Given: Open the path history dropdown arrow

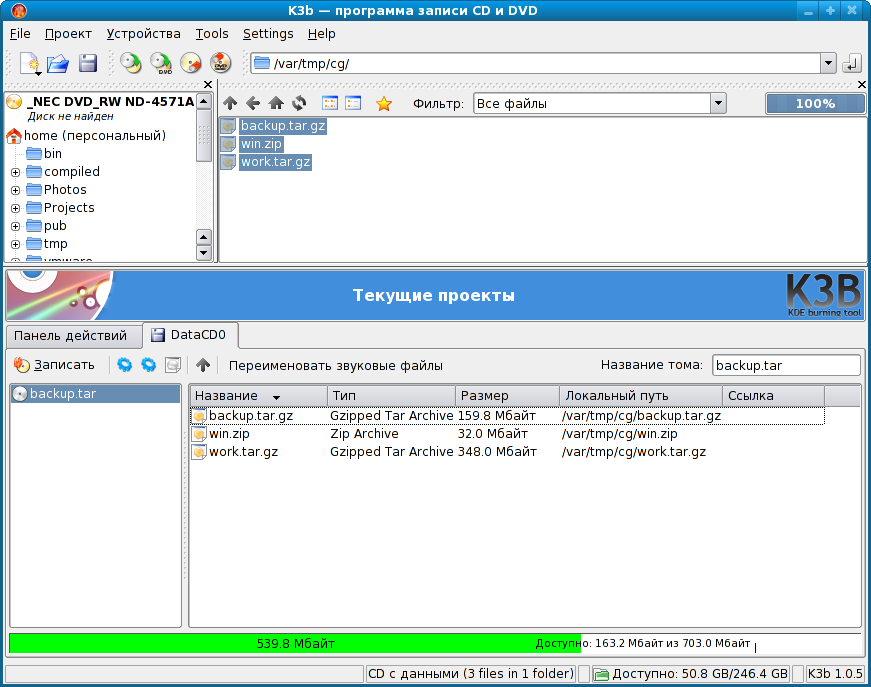Looking at the screenshot, I should (x=828, y=63).
